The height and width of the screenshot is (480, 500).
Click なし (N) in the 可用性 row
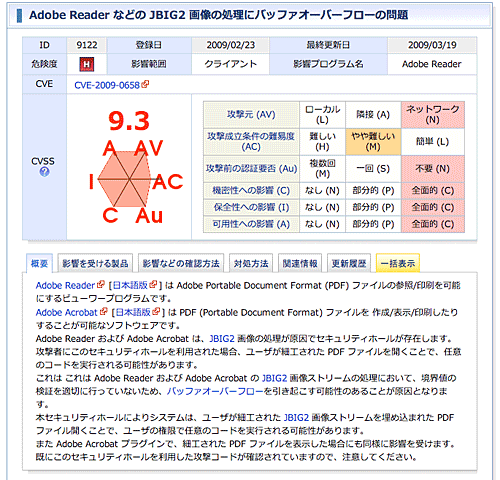pyautogui.click(x=322, y=224)
